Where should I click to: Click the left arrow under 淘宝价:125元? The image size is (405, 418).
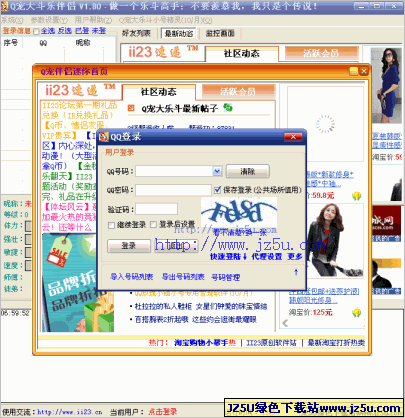tap(285, 323)
